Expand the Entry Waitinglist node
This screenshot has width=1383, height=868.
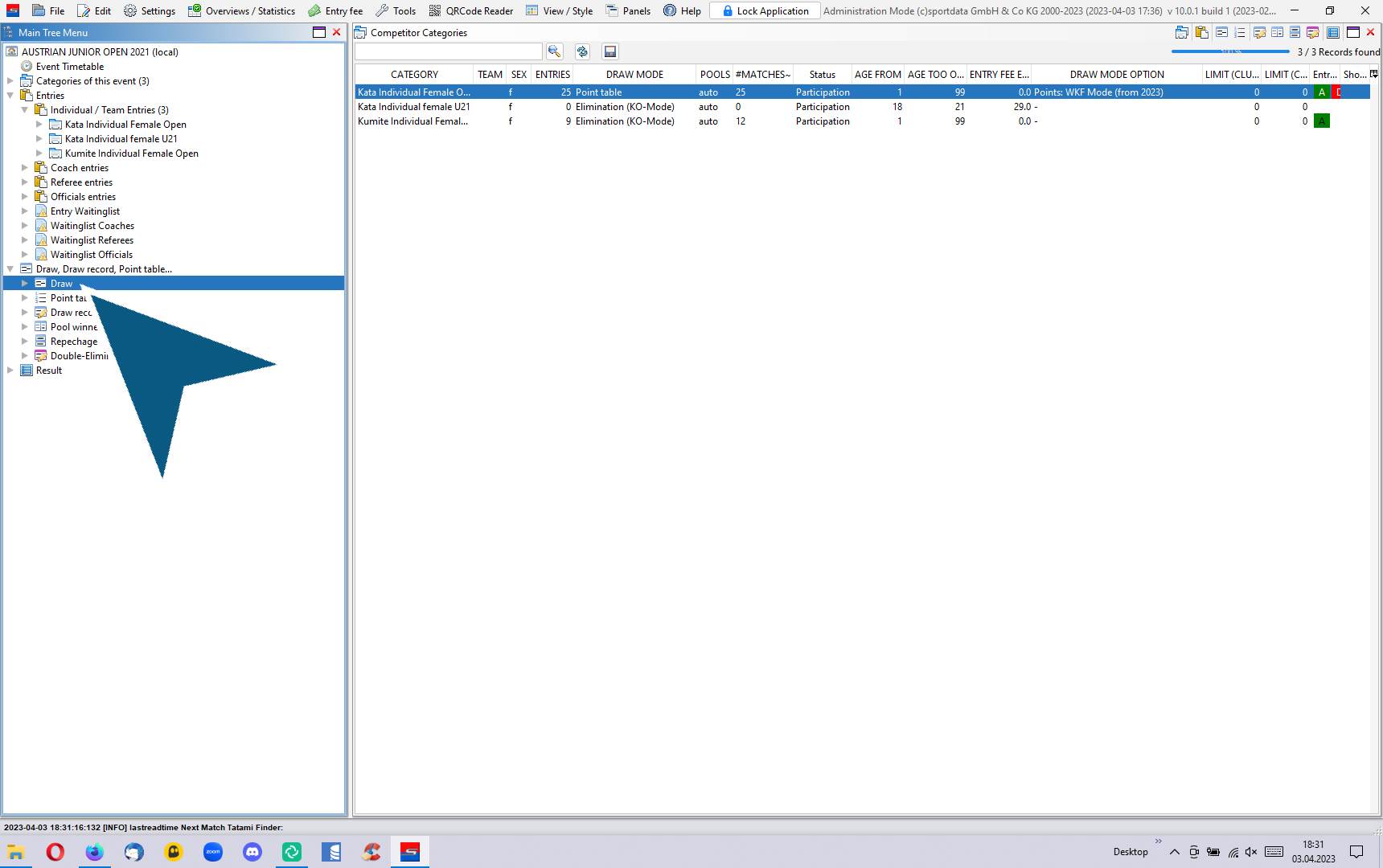(x=24, y=211)
